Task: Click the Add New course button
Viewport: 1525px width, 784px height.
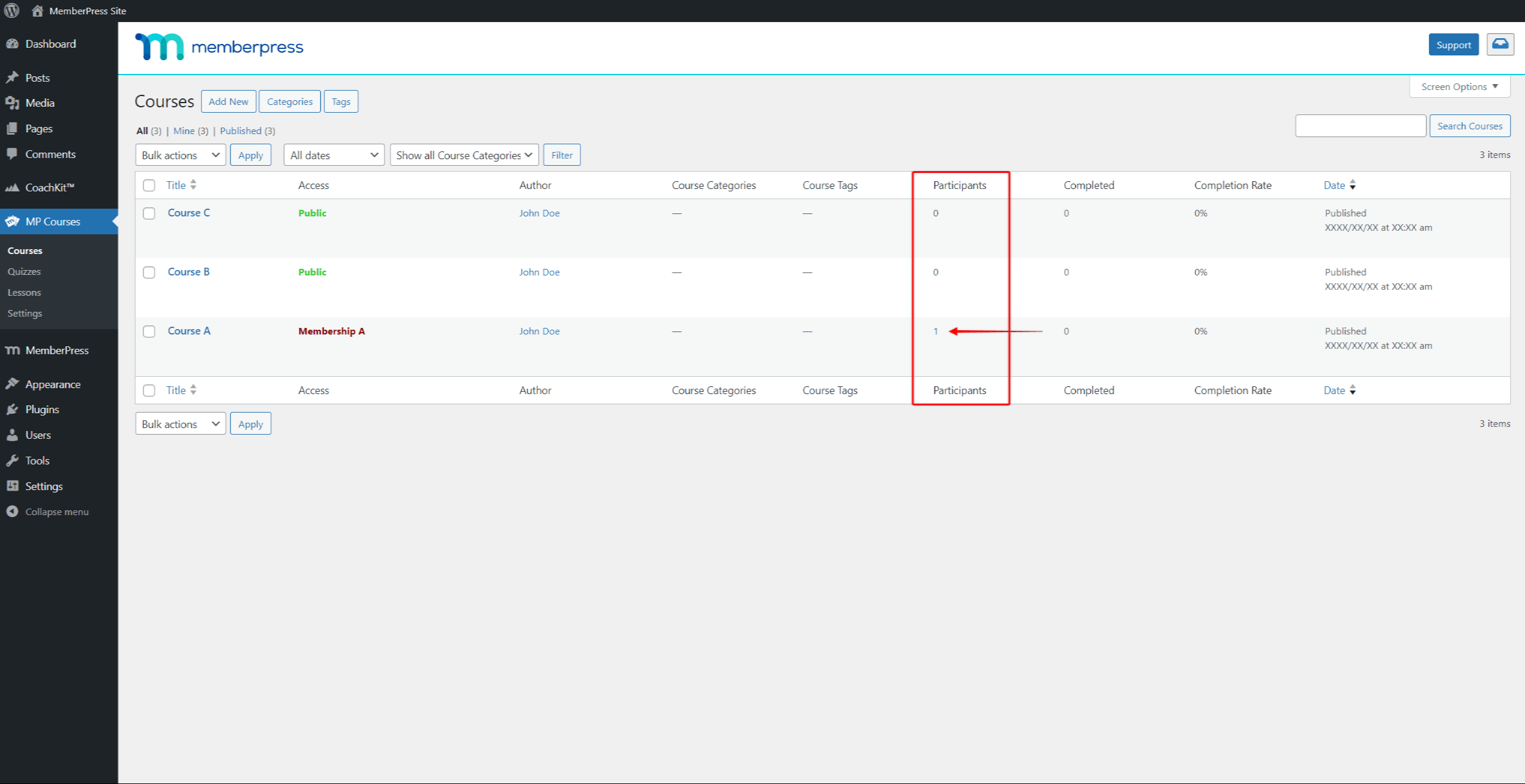Action: tap(229, 101)
